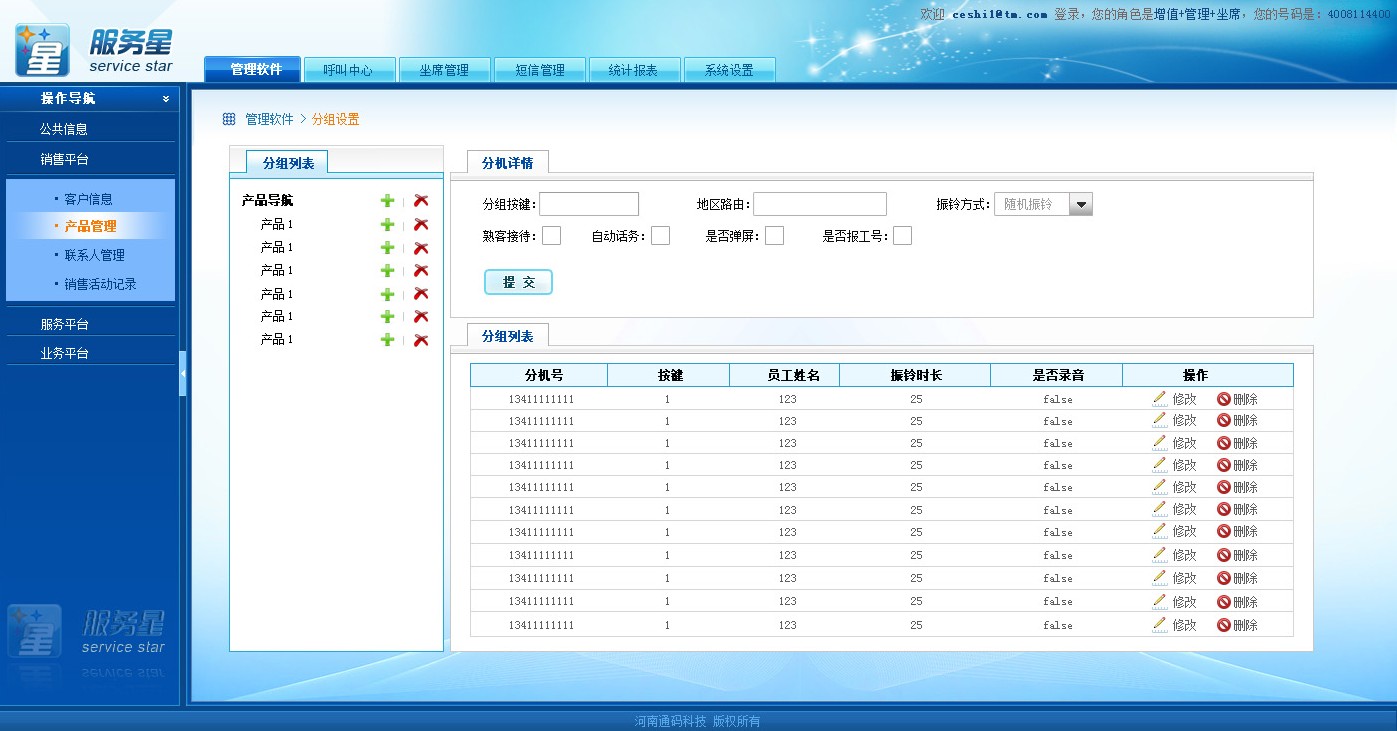Delete the last 产品1 tree item
This screenshot has width=1397, height=731.
point(421,340)
